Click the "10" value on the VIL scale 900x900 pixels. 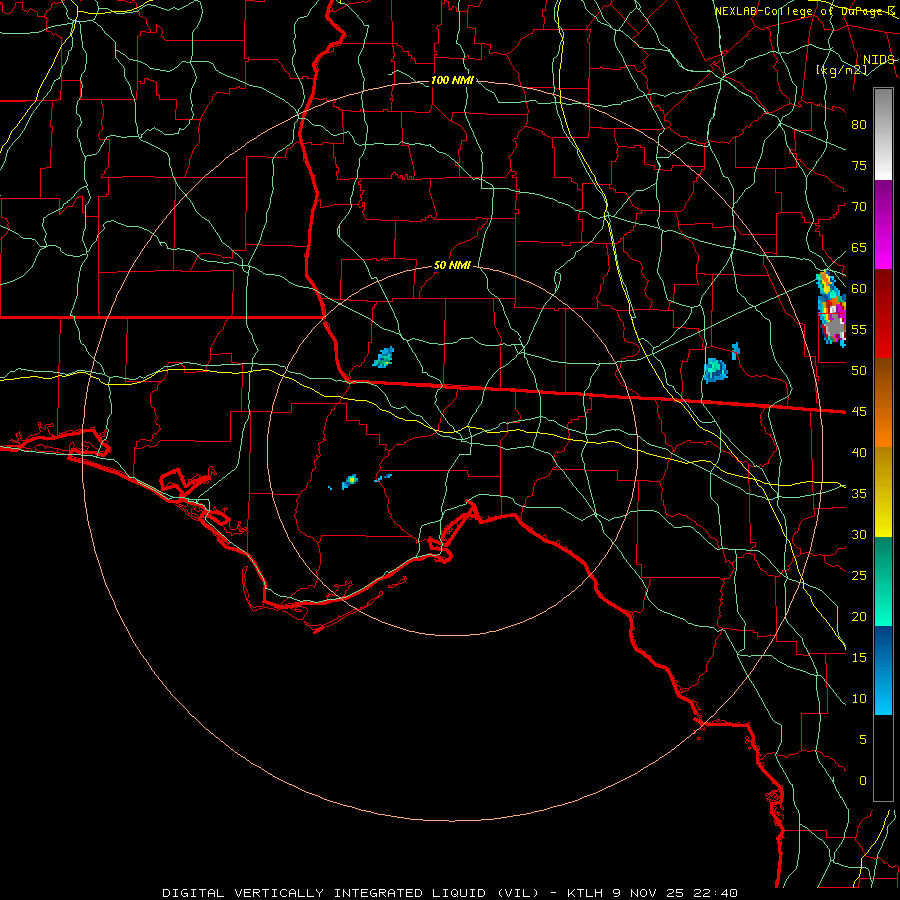click(x=859, y=699)
